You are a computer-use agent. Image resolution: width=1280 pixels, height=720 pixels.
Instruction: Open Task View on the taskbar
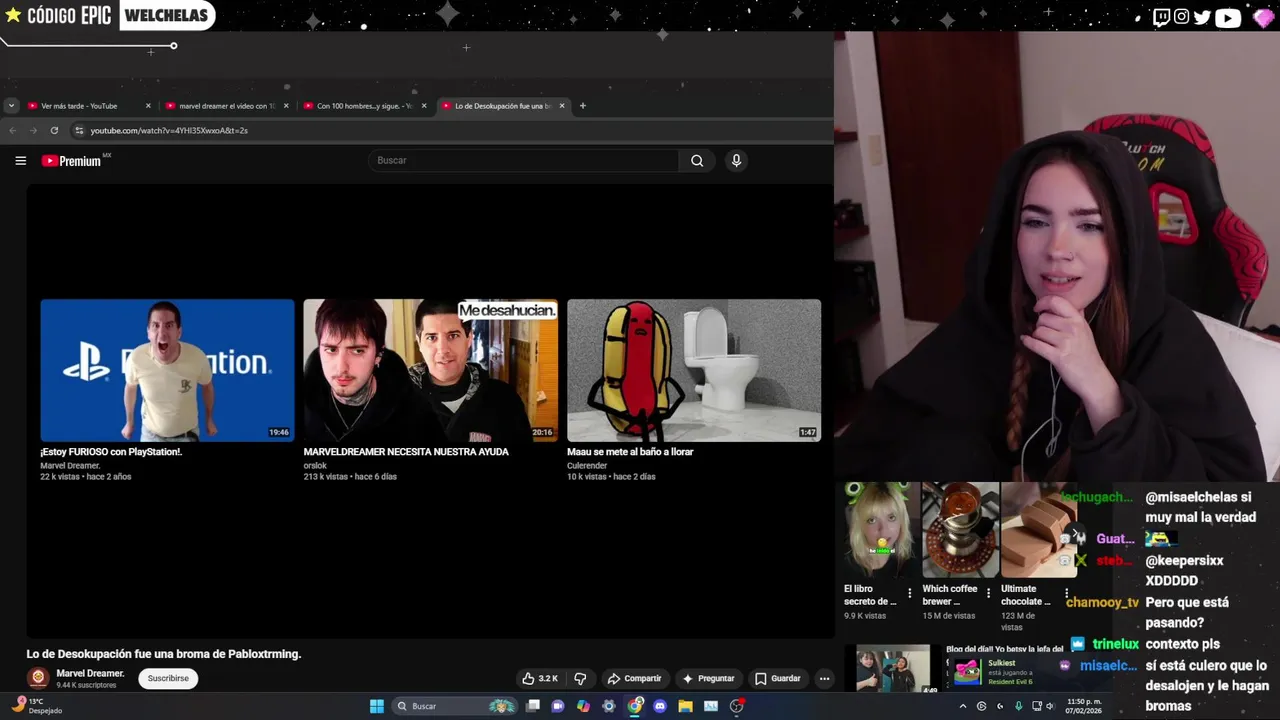(533, 706)
